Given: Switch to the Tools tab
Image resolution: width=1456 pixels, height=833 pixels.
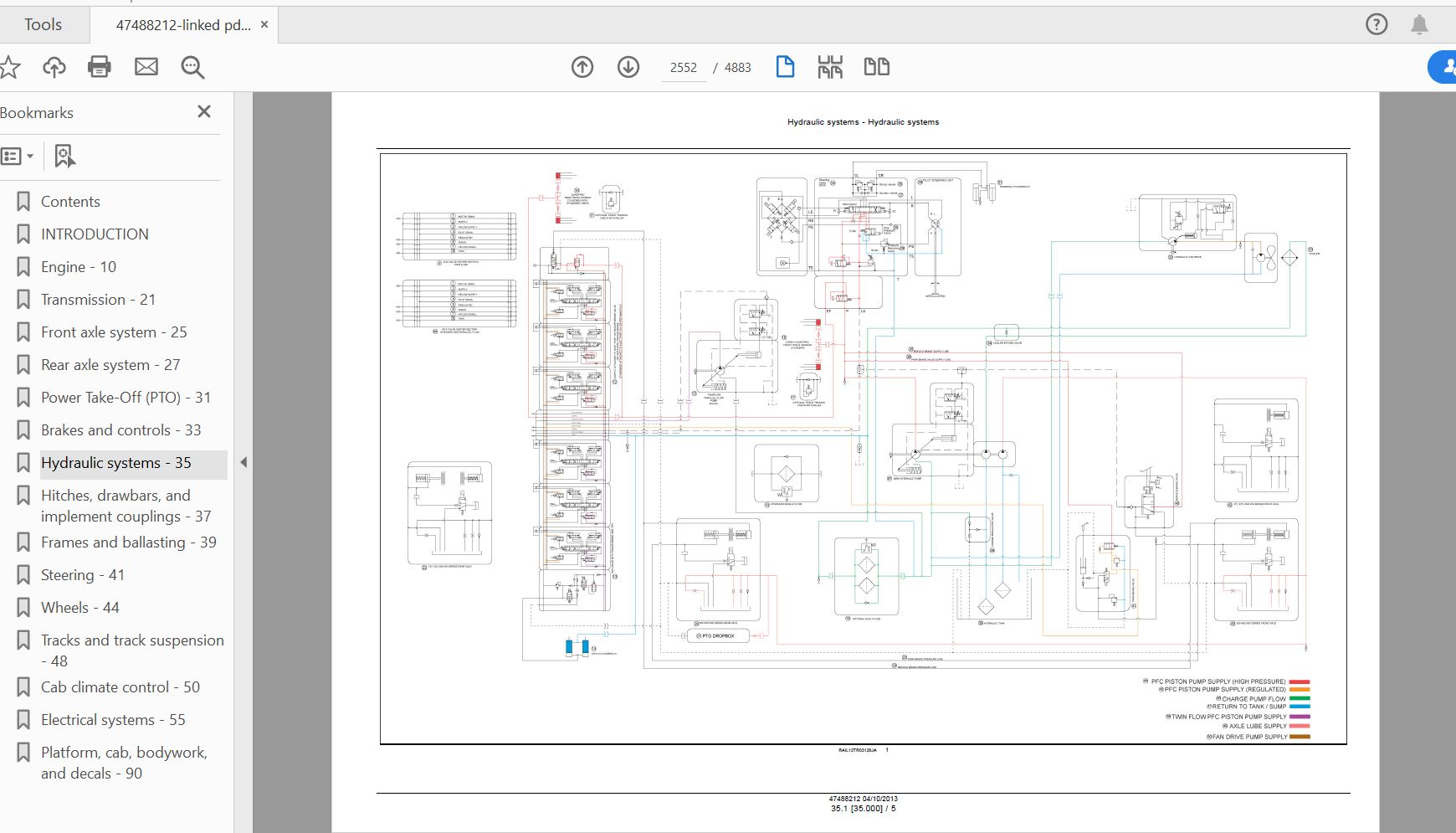Looking at the screenshot, I should coord(43,24).
